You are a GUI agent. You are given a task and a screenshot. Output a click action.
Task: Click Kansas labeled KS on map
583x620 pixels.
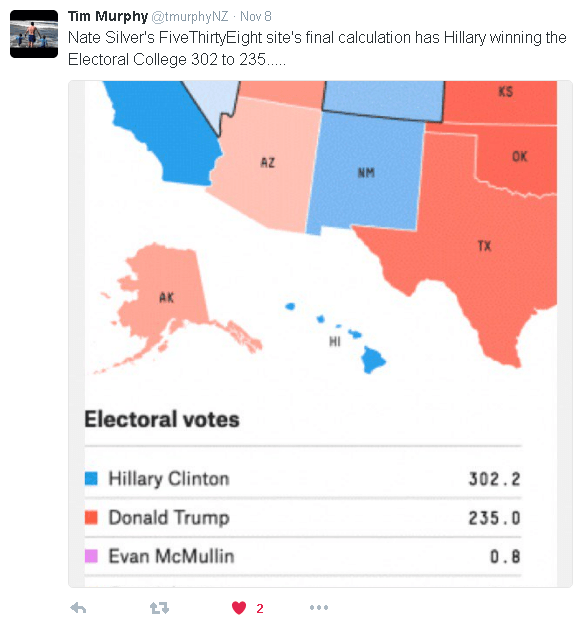505,92
